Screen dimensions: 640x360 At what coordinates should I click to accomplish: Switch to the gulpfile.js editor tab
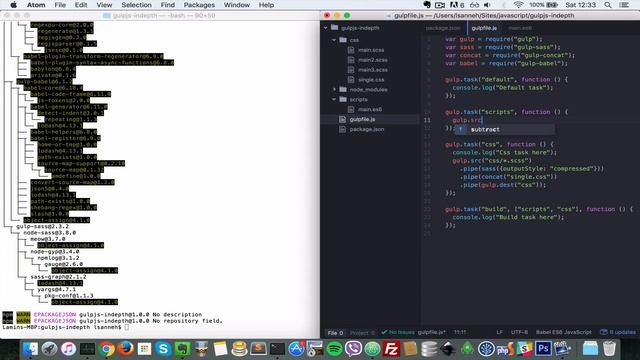tap(484, 28)
